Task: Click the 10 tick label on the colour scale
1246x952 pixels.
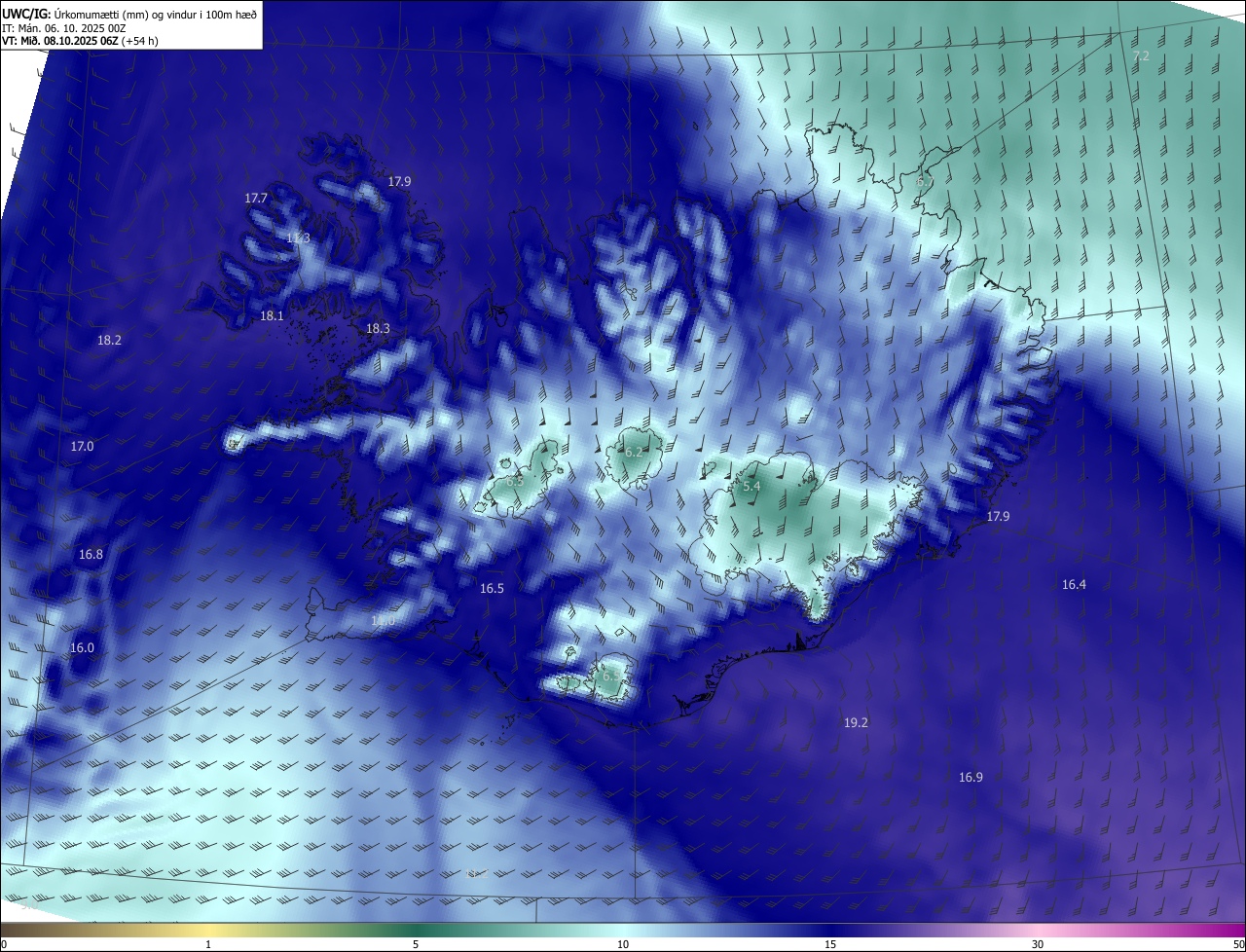Action: click(x=623, y=944)
